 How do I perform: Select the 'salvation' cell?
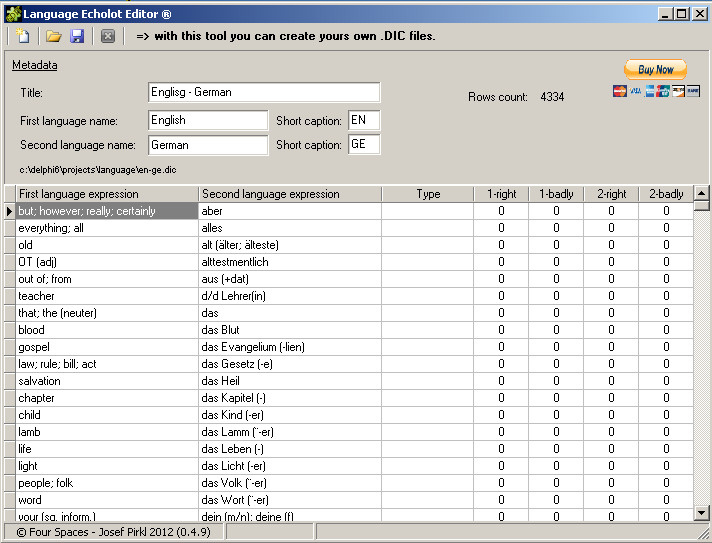107,381
